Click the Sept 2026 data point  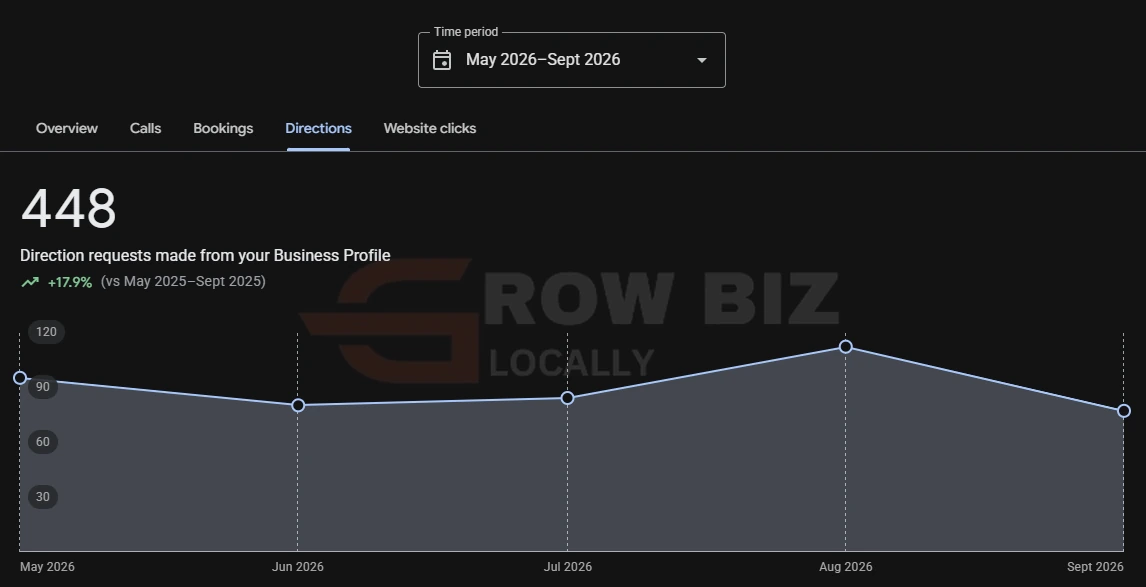pos(1124,411)
